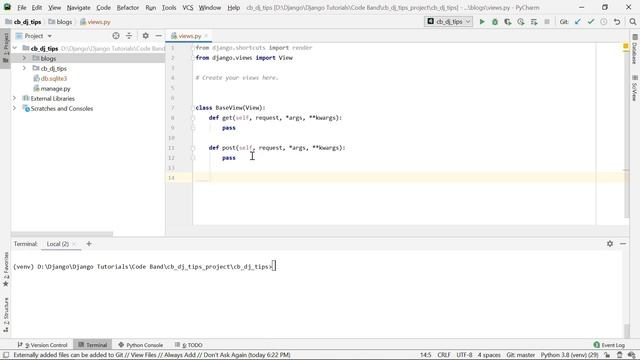Locate current file in Project panel
640x360 pixels.
tap(116, 36)
